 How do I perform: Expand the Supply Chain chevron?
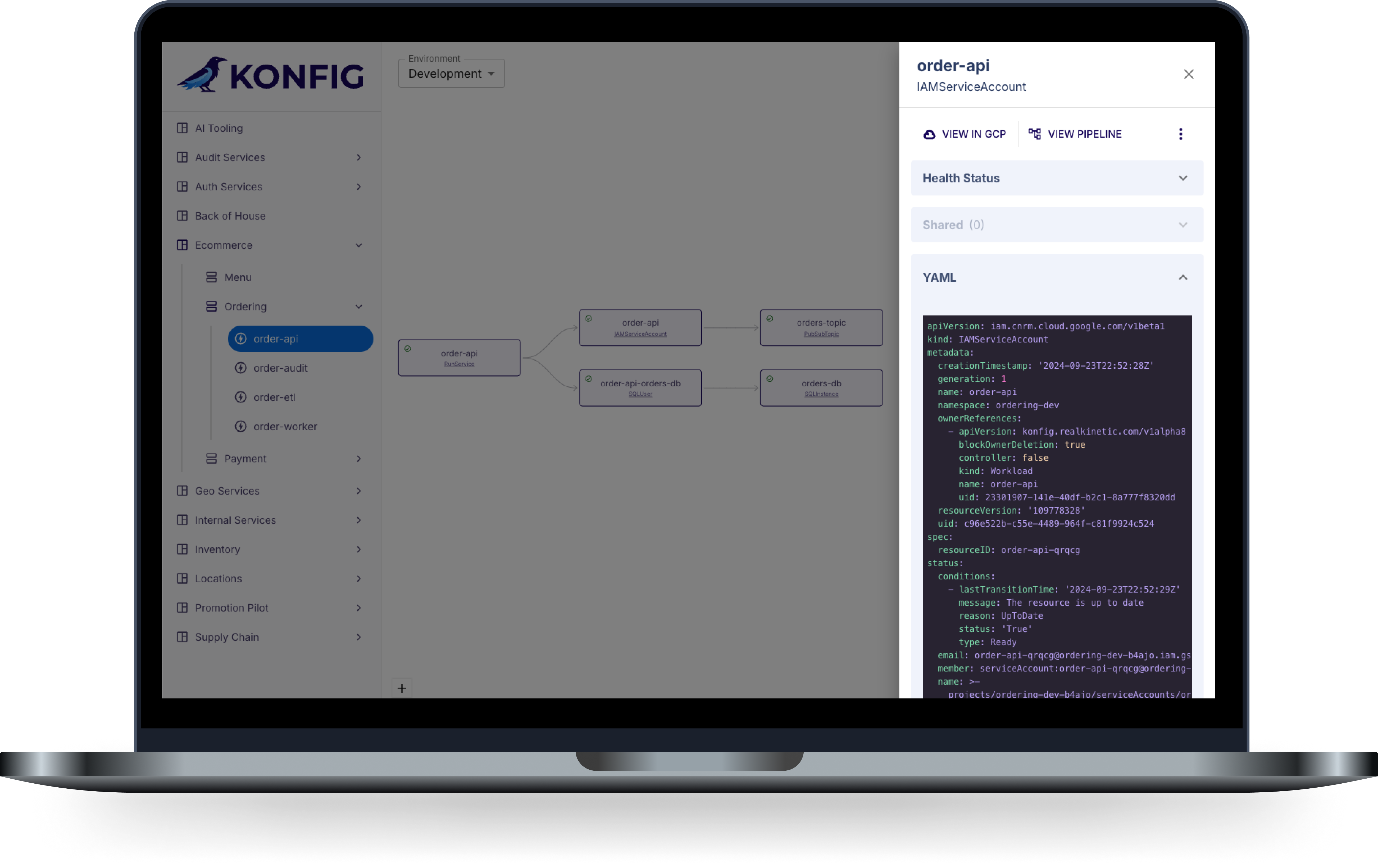[359, 637]
